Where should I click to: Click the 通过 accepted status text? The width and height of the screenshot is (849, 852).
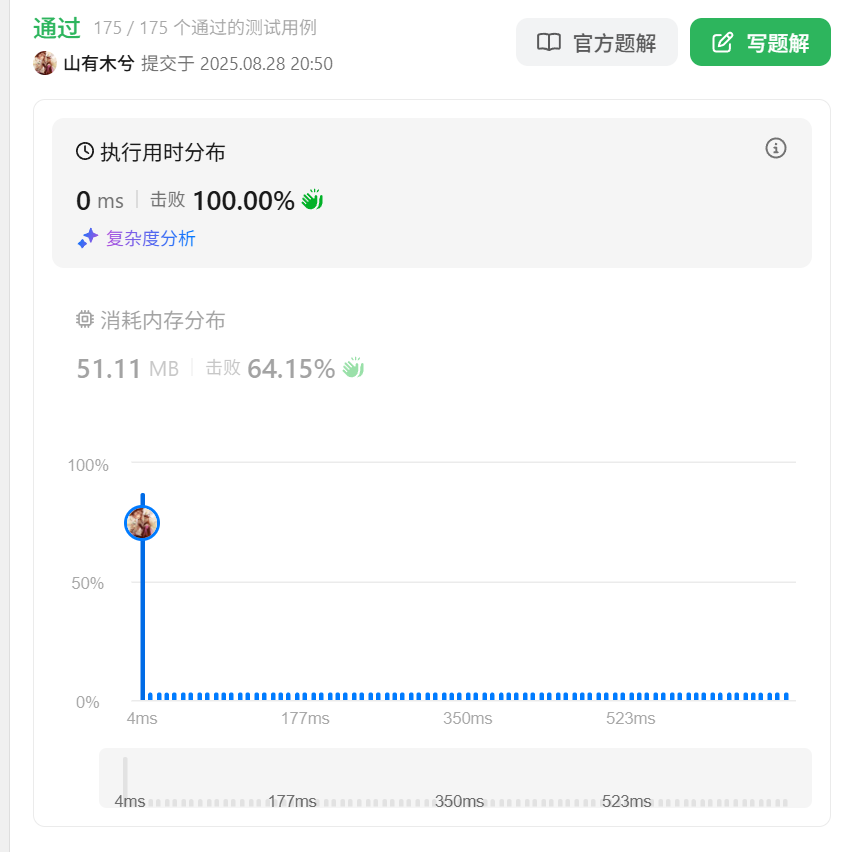tap(57, 28)
